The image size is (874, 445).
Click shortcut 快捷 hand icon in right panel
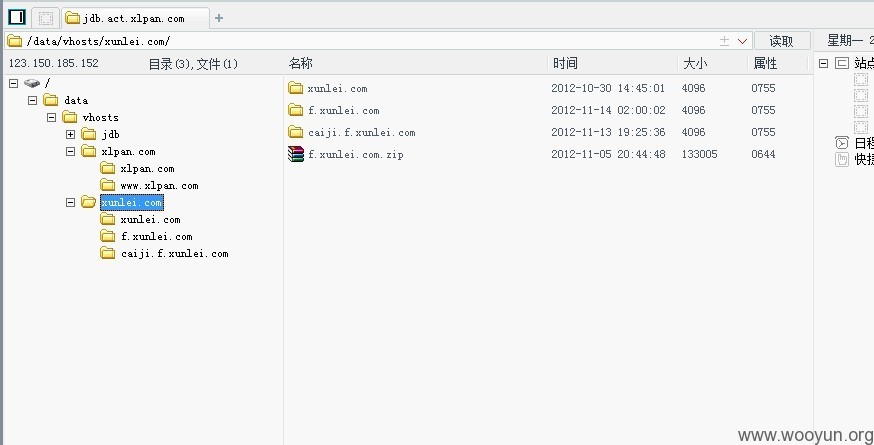point(842,159)
